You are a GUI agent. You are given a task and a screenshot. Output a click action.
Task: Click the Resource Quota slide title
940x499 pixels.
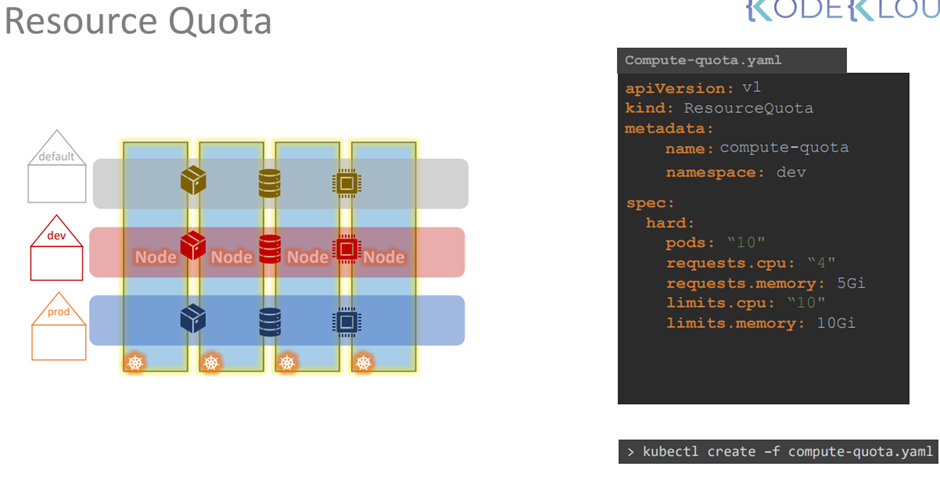tap(138, 21)
